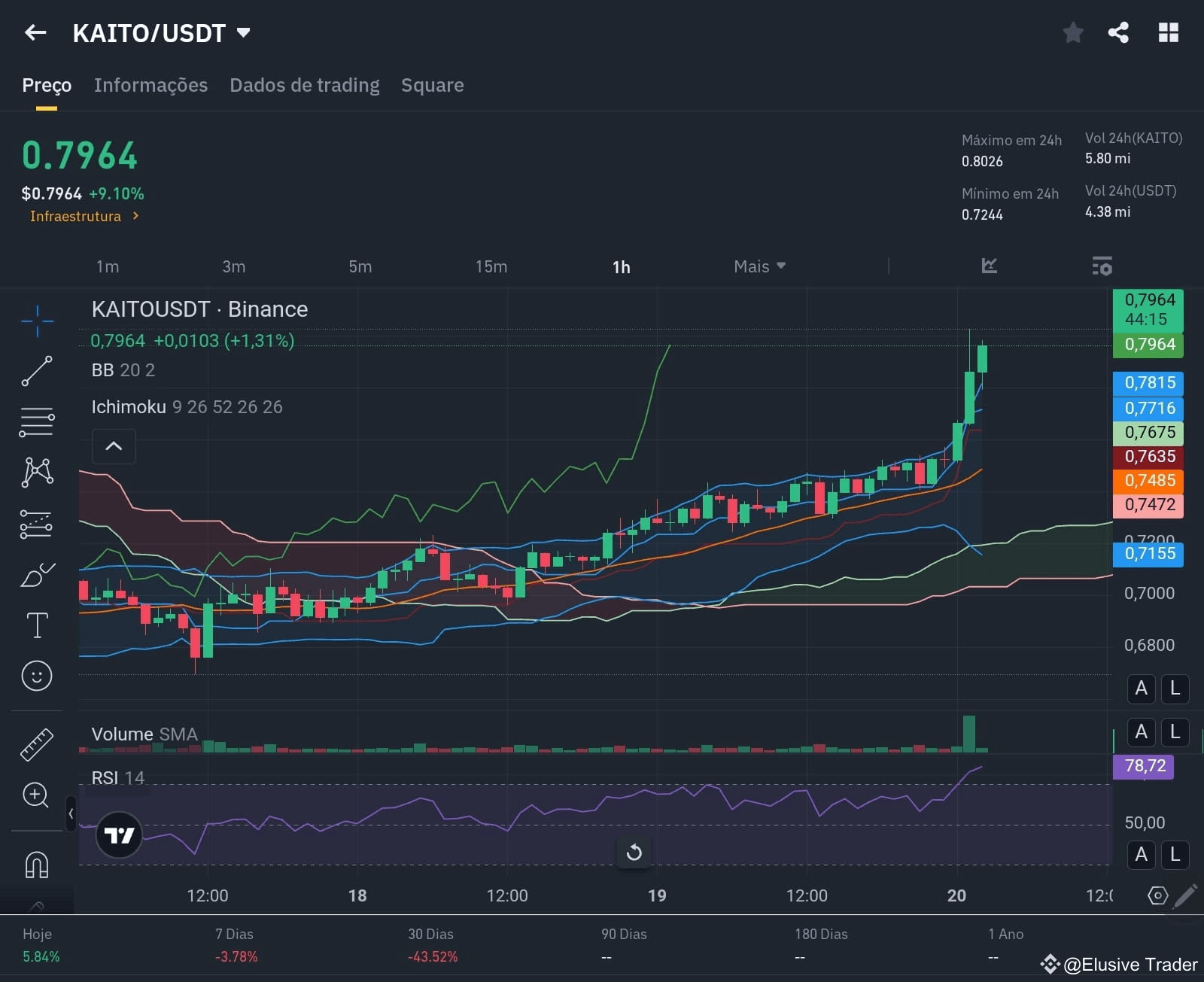The image size is (1204, 982).
Task: Click the Hoje 5.84% performance value
Action: click(x=41, y=957)
